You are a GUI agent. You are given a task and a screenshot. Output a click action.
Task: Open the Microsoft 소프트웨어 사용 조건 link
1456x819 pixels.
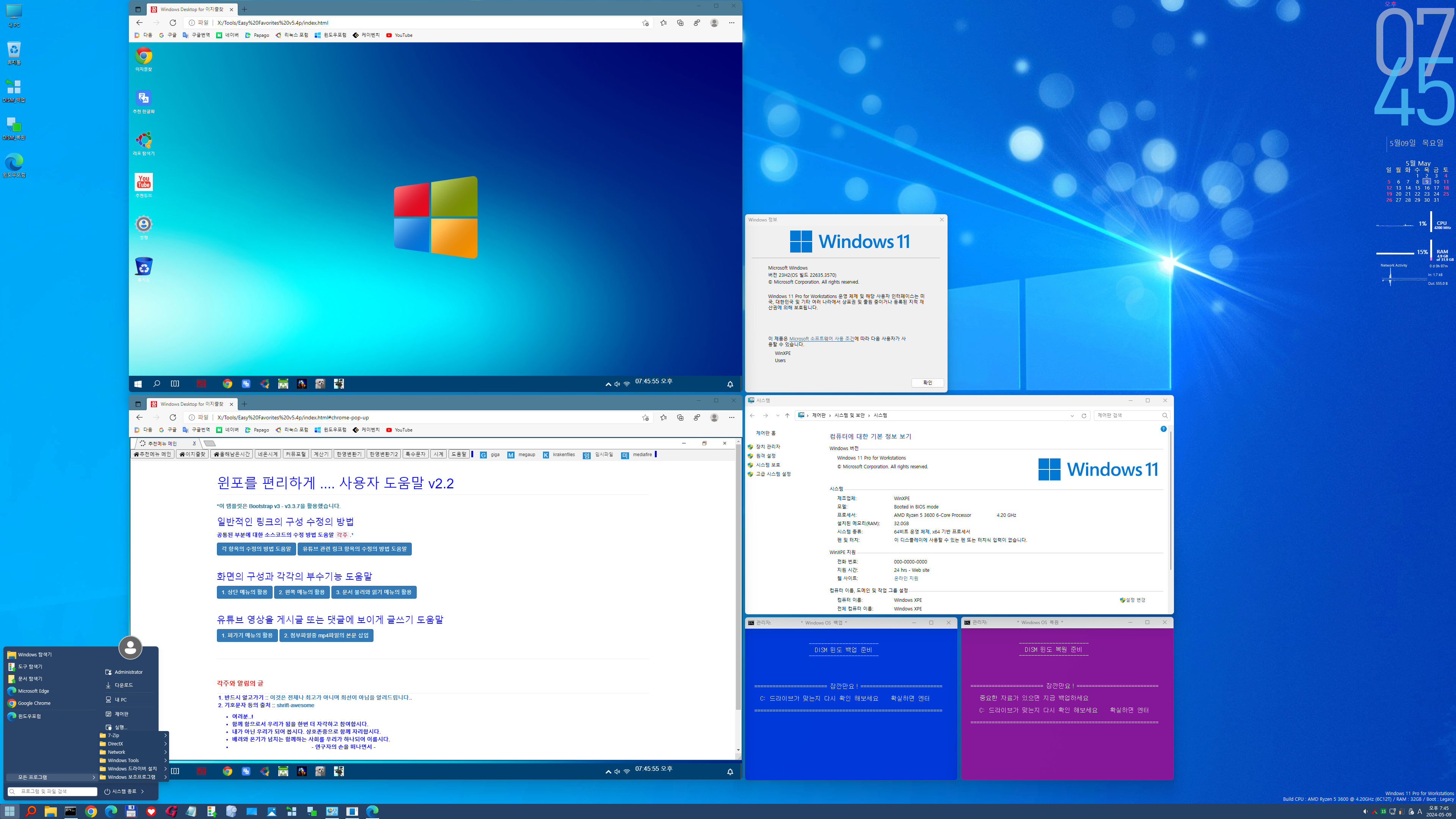coord(822,339)
